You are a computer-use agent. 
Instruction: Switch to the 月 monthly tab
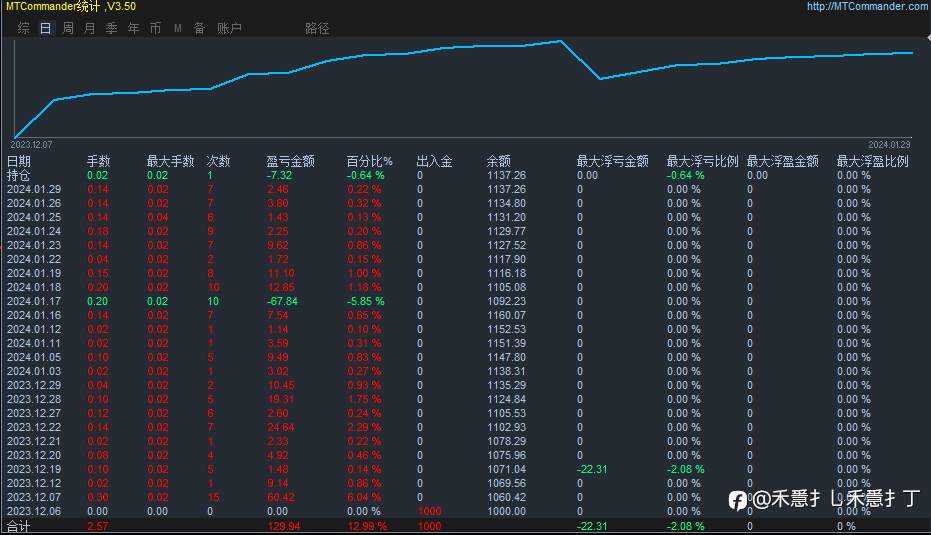(90, 28)
